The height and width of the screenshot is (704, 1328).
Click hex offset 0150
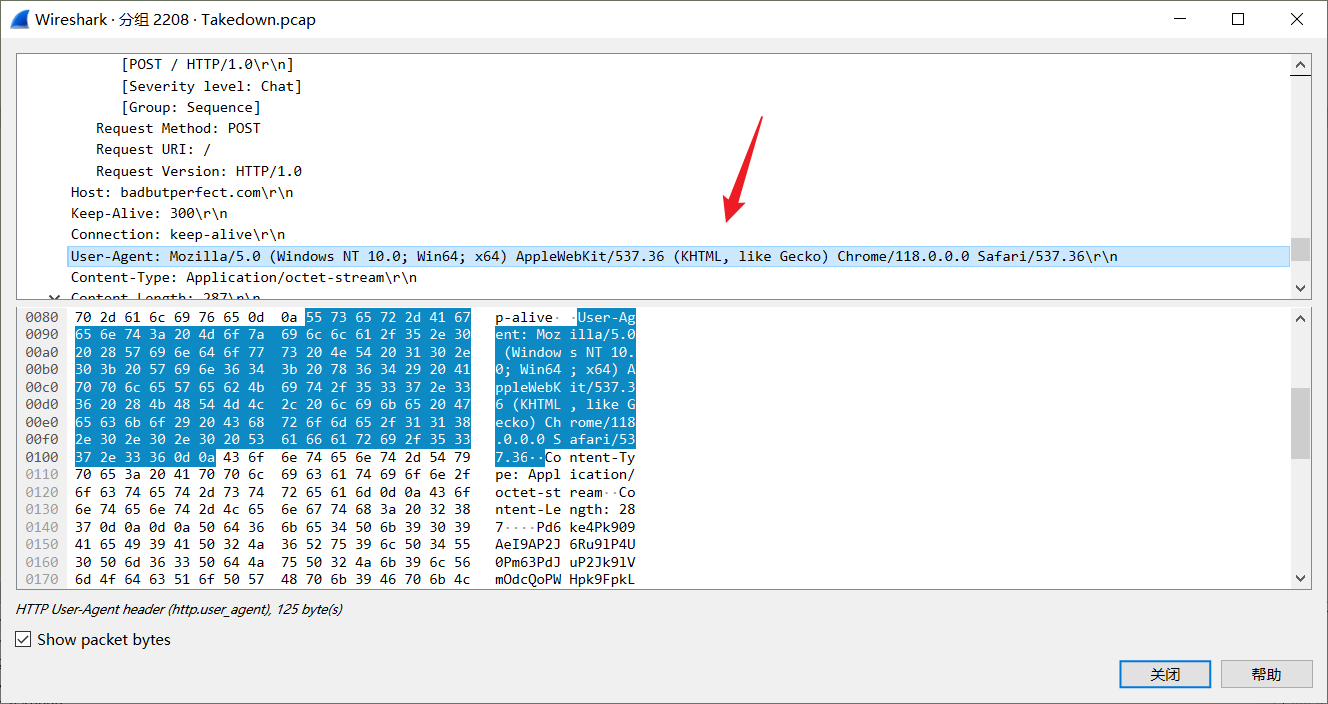click(42, 544)
